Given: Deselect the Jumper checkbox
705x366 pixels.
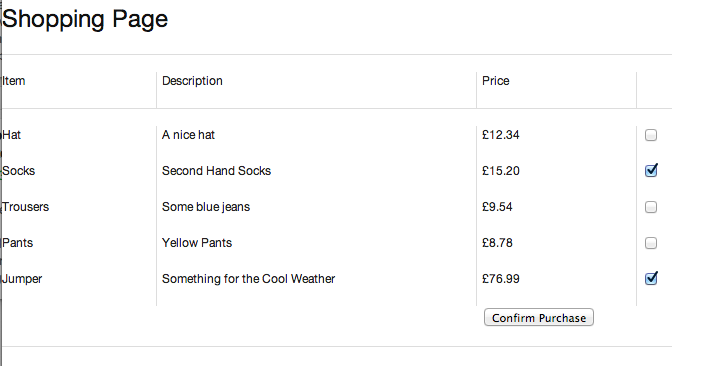Looking at the screenshot, I should coord(651,278).
